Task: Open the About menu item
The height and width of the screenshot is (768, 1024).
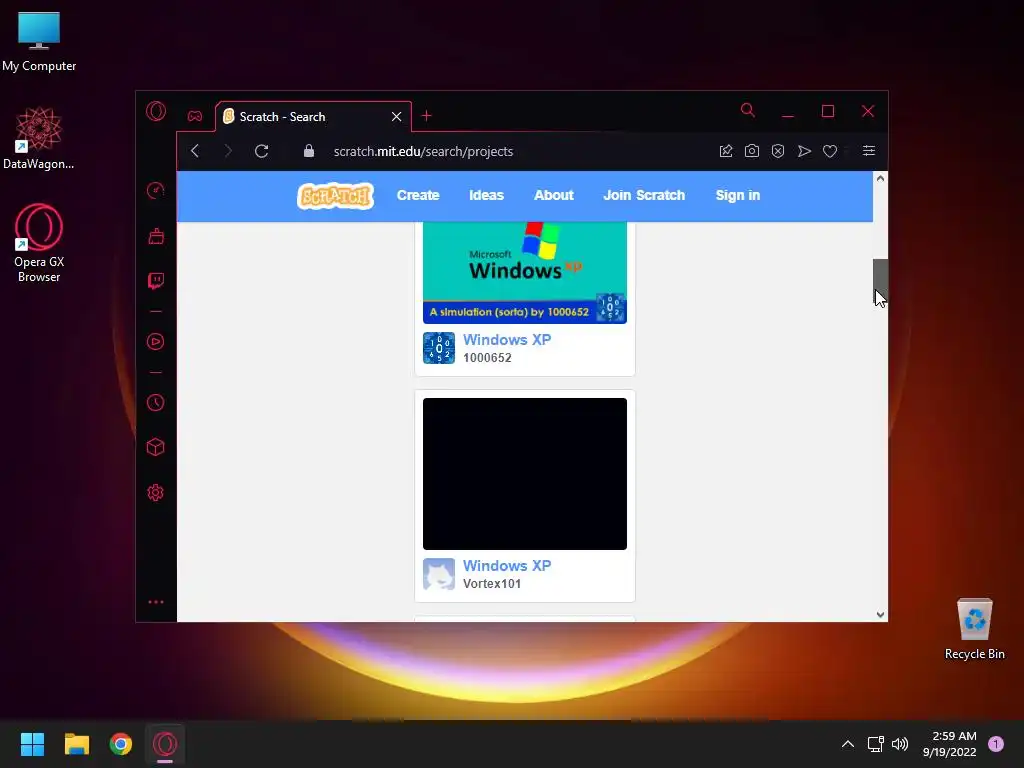Action: [x=554, y=195]
